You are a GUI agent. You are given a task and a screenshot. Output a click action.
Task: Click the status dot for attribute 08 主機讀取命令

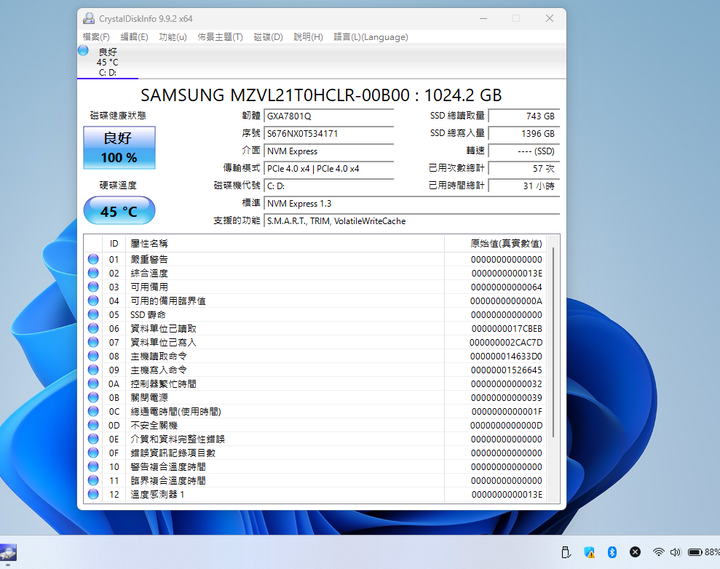click(x=93, y=356)
